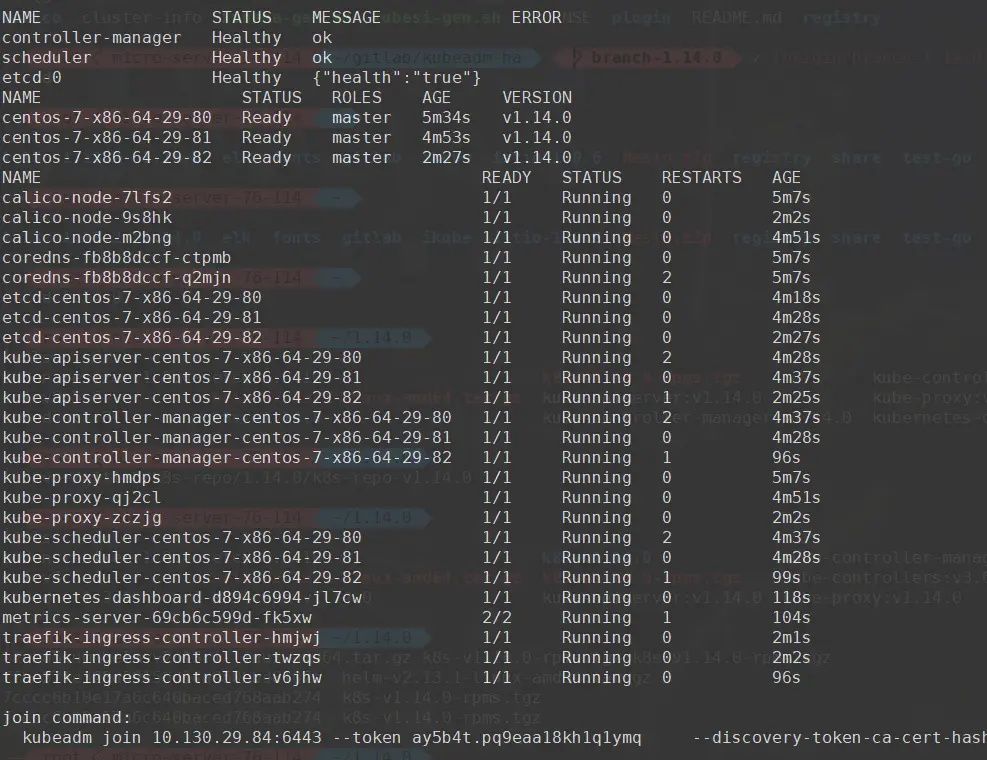The height and width of the screenshot is (760, 987).
Task: Click the MESSAGE column header
Action: click(x=346, y=18)
